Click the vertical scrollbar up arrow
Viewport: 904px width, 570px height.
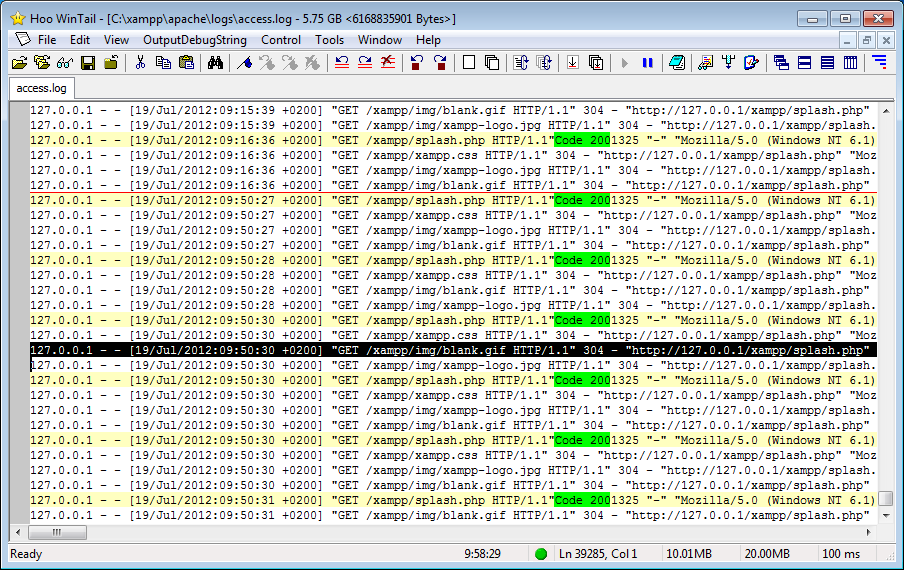tap(886, 111)
